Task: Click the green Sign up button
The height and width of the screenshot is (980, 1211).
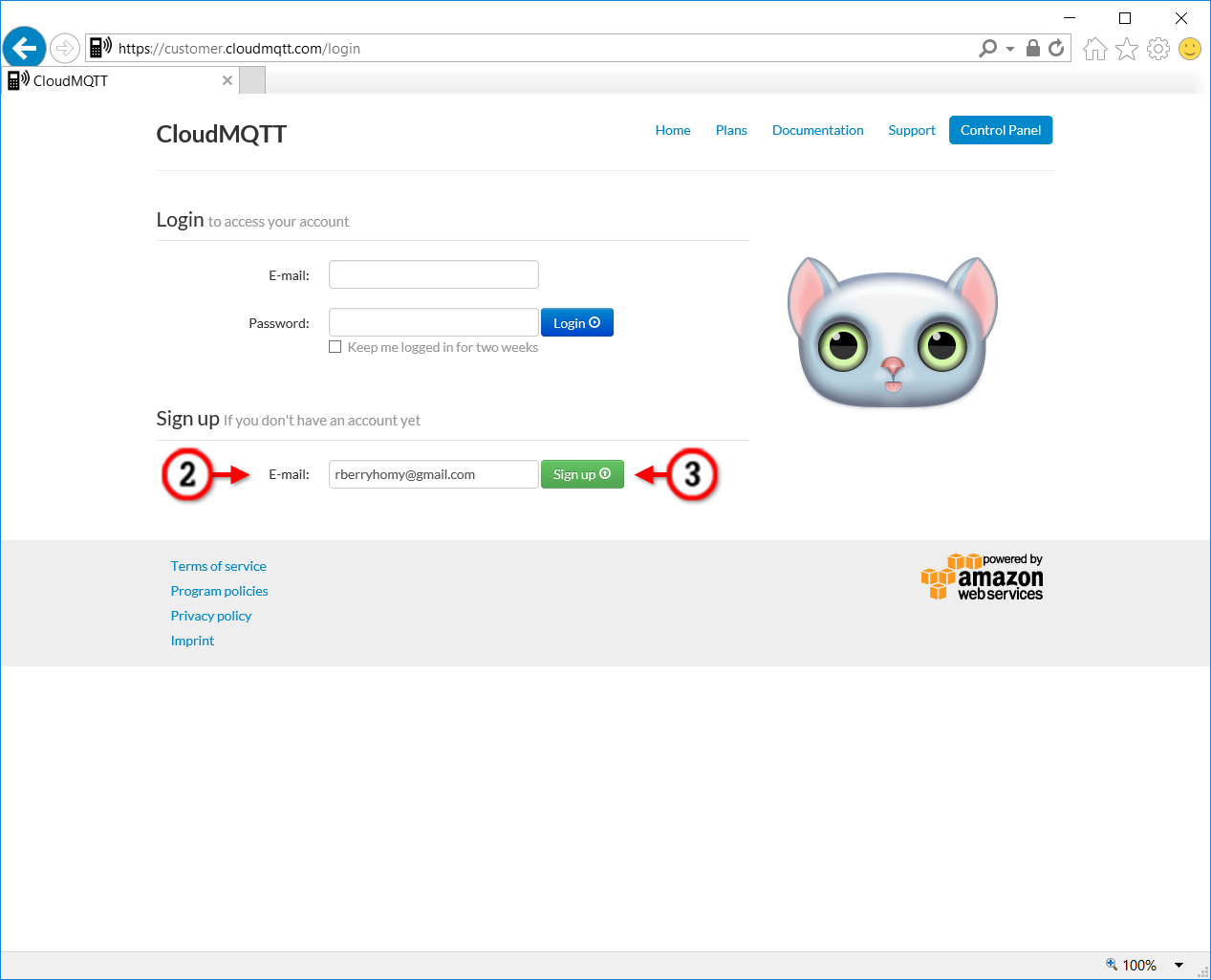Action: click(582, 474)
